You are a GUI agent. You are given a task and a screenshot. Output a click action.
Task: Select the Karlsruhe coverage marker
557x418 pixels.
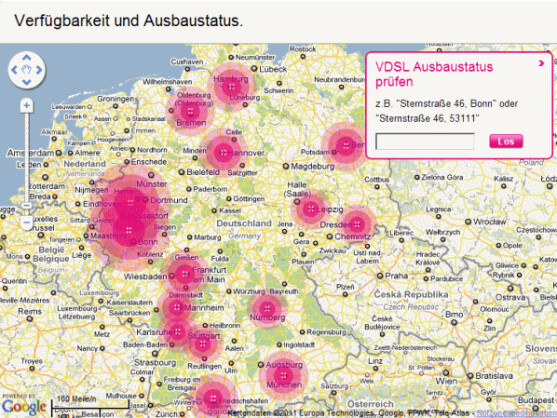point(177,332)
